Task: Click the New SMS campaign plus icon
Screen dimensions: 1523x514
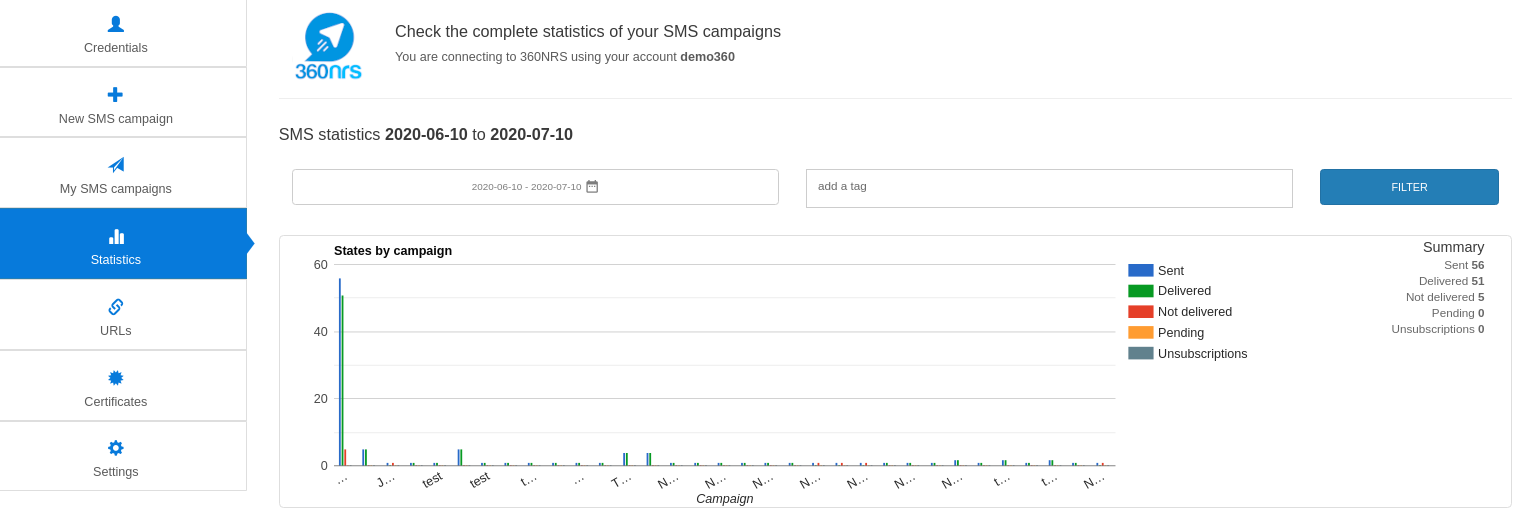Action: pyautogui.click(x=116, y=95)
